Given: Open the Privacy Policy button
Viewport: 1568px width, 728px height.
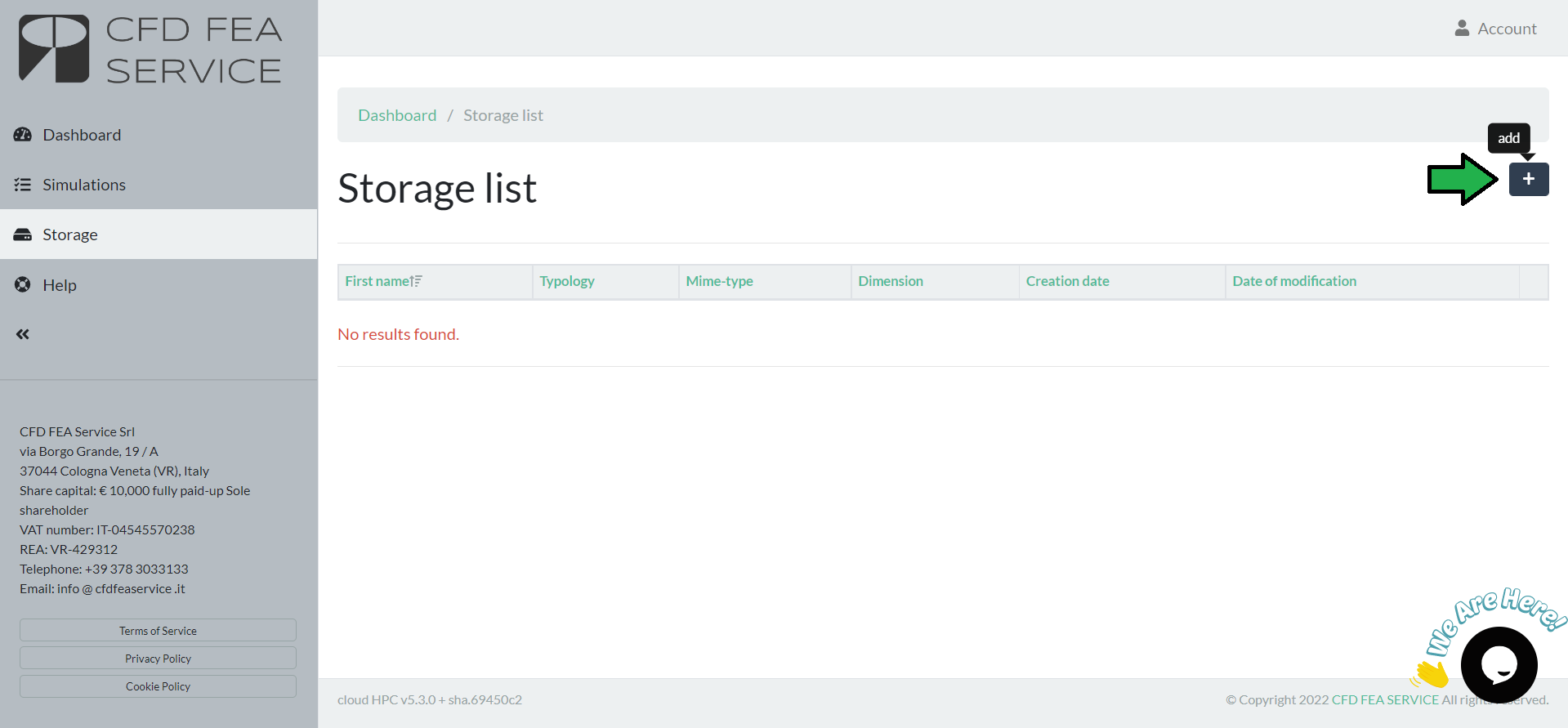Looking at the screenshot, I should (x=158, y=659).
